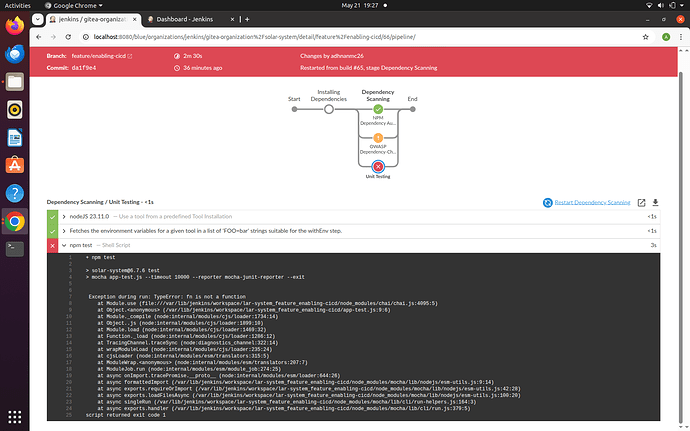Open Ubuntu Software store in the dock
The height and width of the screenshot is (431, 690).
pos(15,166)
